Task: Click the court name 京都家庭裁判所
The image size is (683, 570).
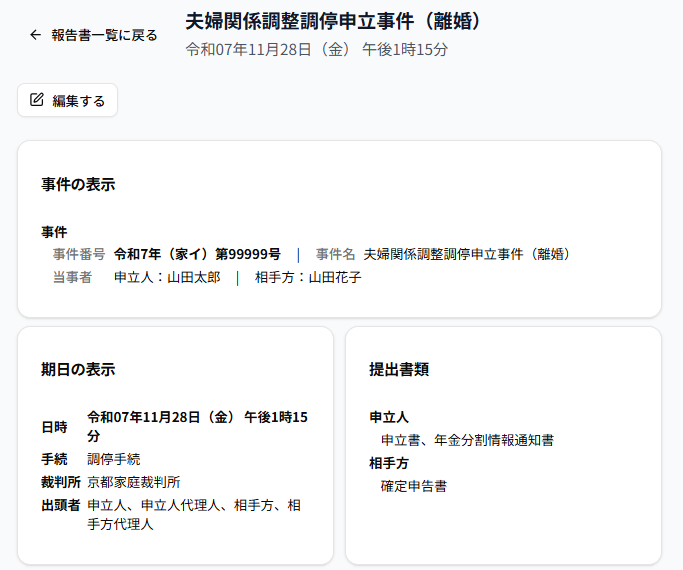Action: pos(134,482)
